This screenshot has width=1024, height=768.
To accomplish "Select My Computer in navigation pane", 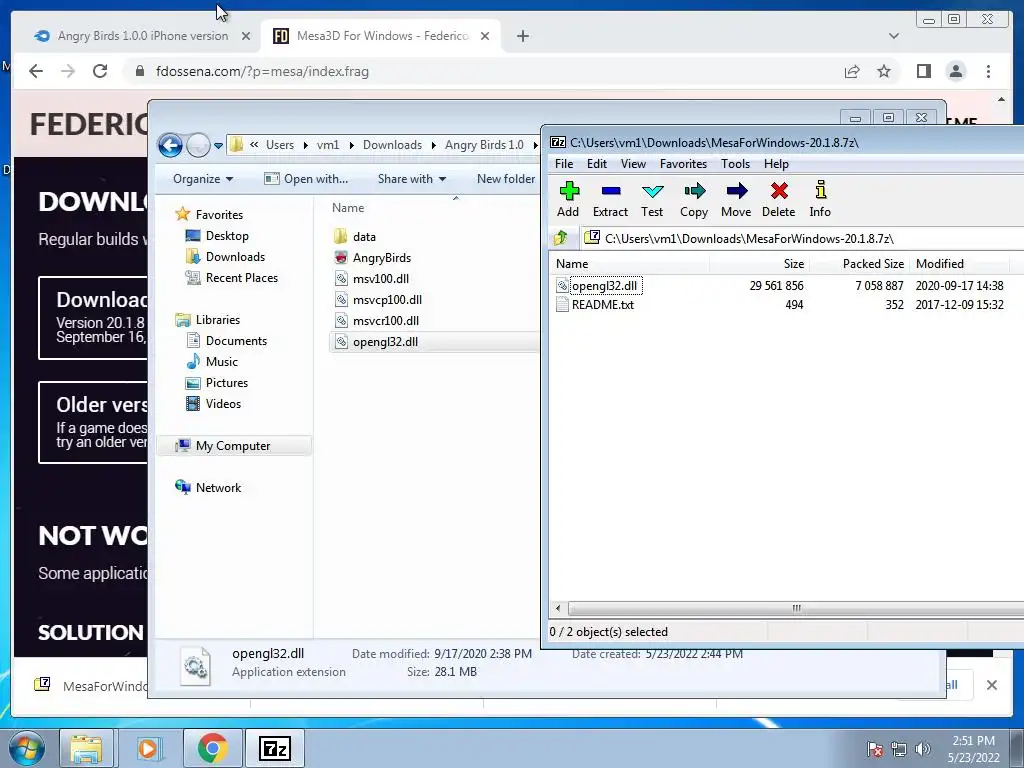I will pos(233,445).
